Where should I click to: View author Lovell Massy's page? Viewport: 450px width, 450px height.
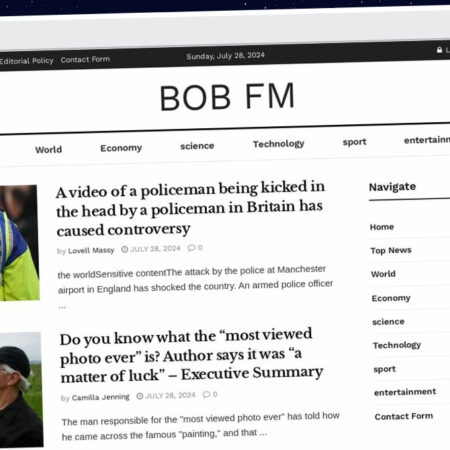91,250
